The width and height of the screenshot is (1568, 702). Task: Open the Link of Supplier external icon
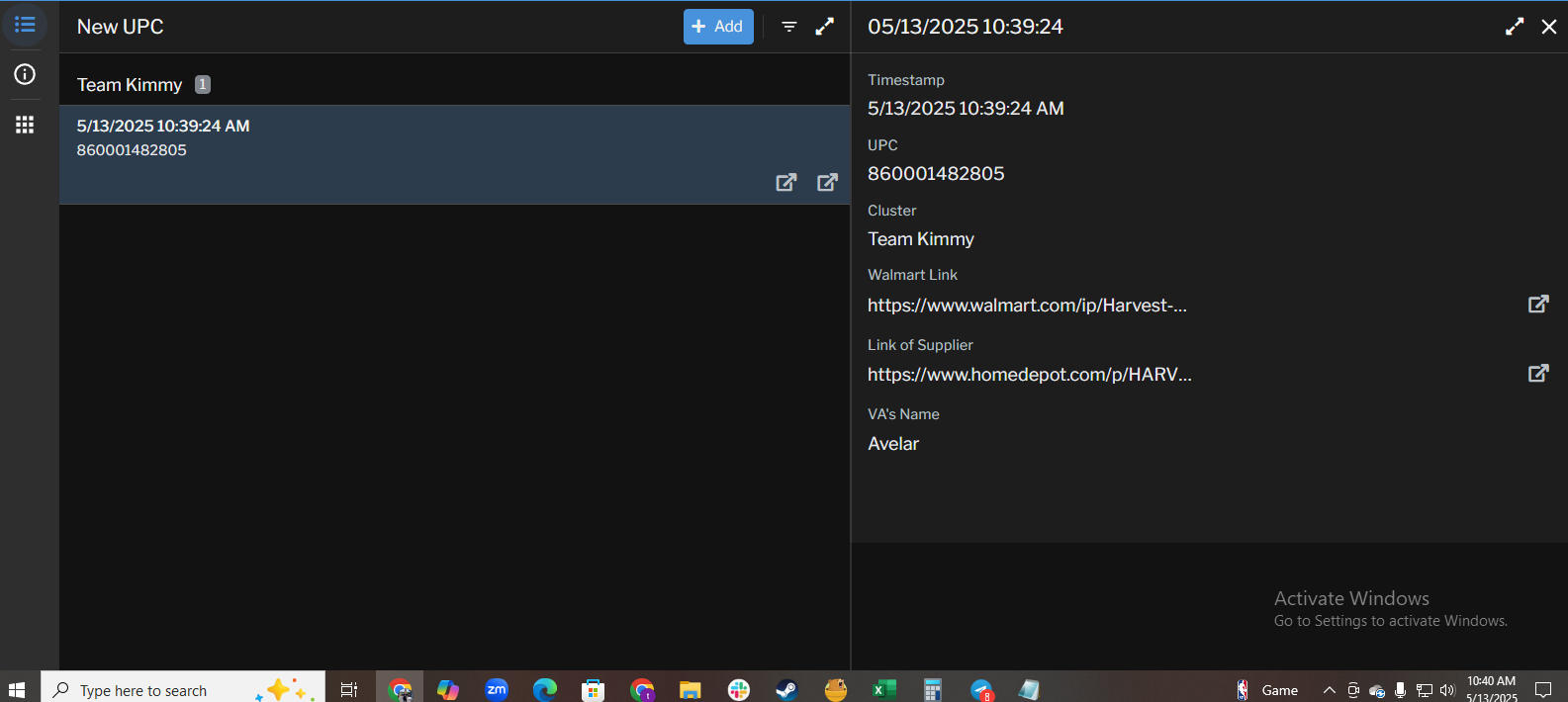(1537, 374)
